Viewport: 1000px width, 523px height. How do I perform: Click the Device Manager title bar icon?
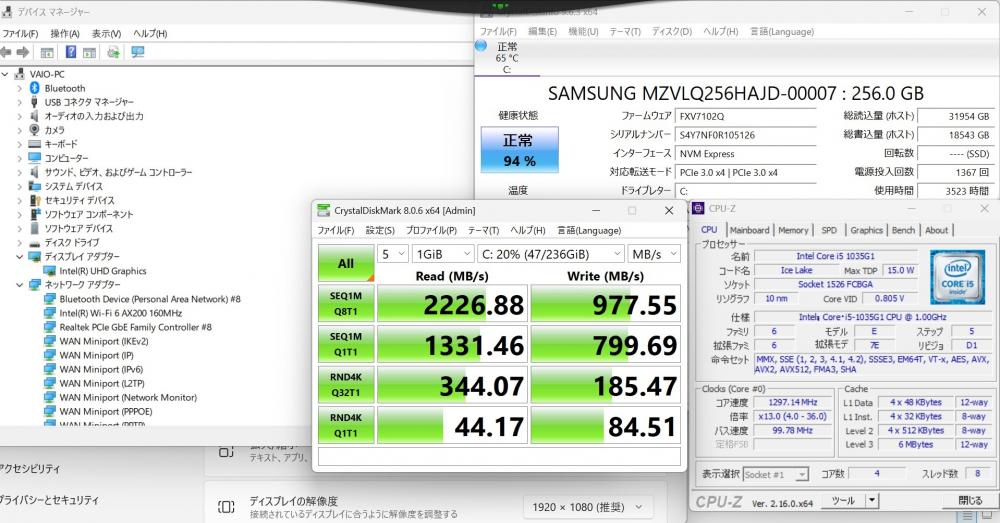point(6,11)
